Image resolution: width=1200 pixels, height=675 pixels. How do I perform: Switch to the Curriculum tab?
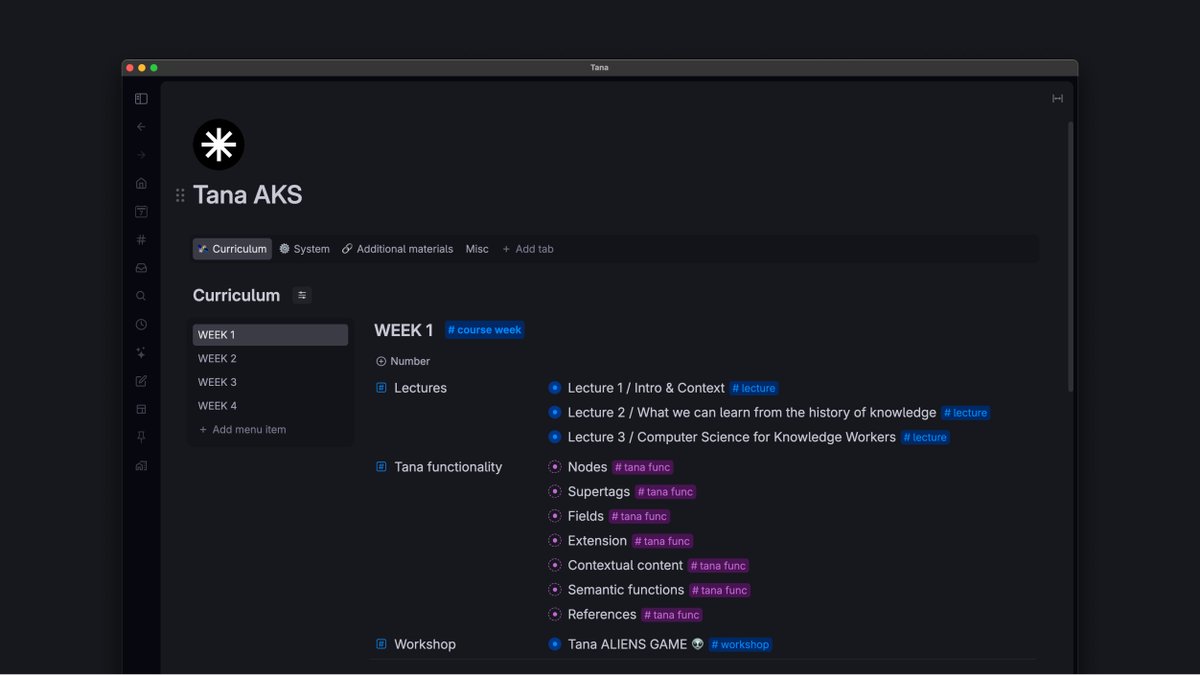[x=232, y=249]
